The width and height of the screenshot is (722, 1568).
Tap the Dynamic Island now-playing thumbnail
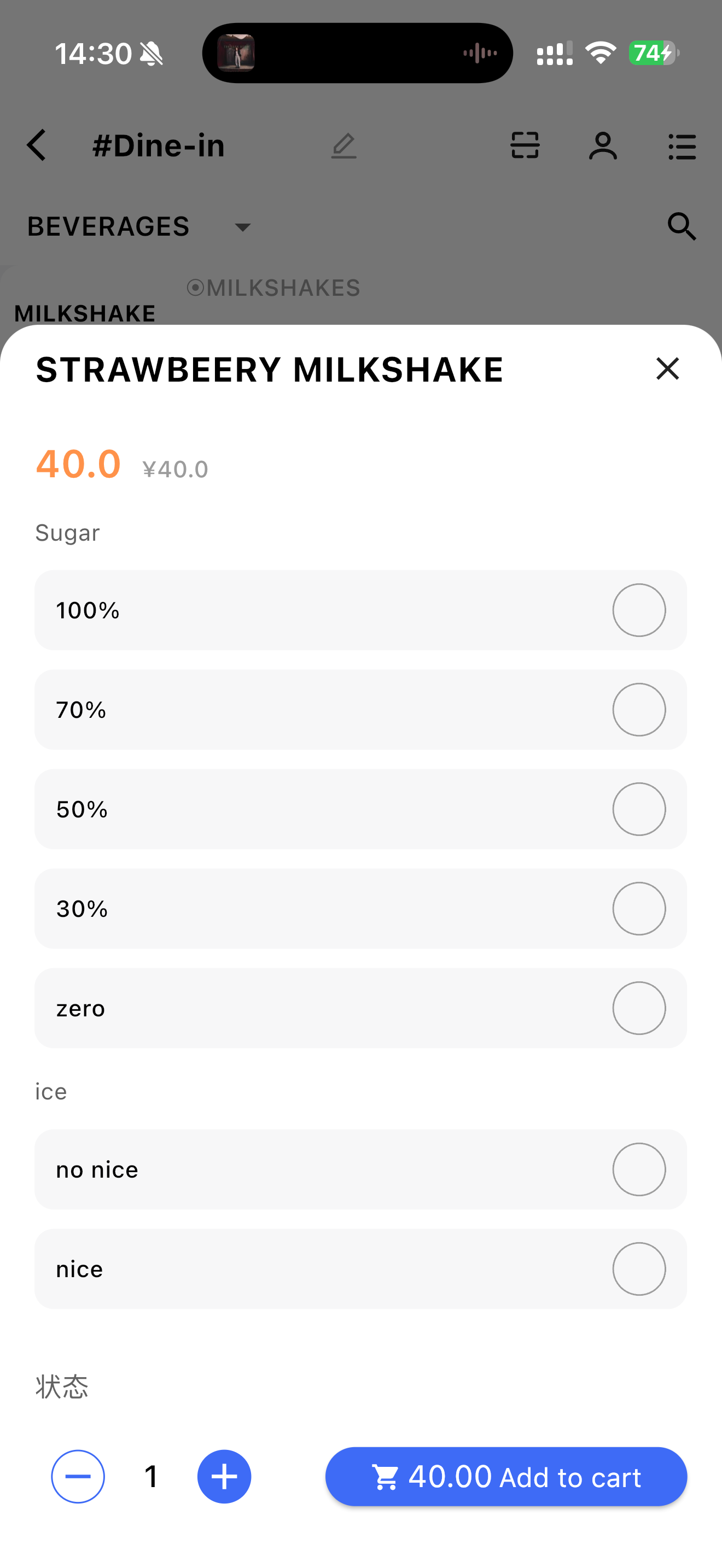(236, 53)
